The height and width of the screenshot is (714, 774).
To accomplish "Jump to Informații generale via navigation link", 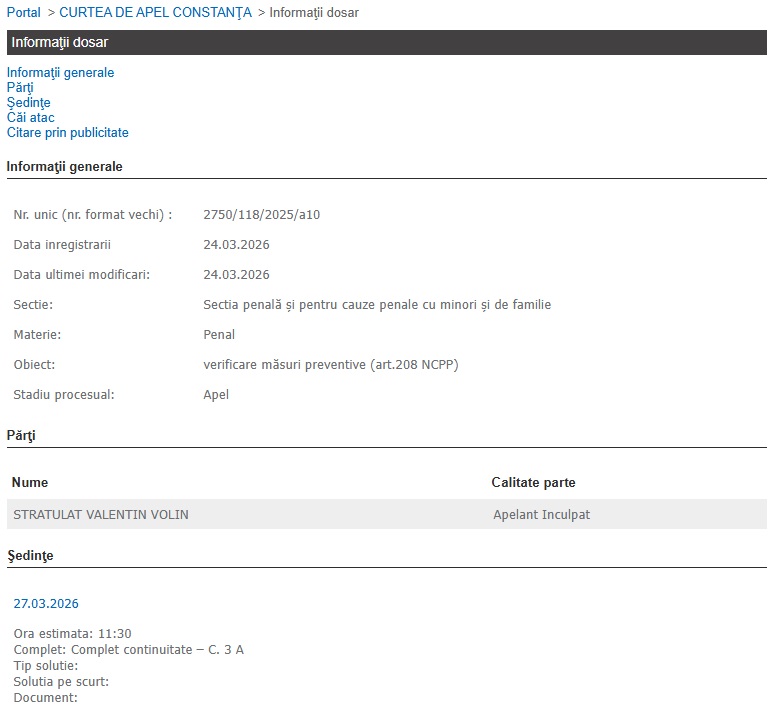I will tap(60, 73).
